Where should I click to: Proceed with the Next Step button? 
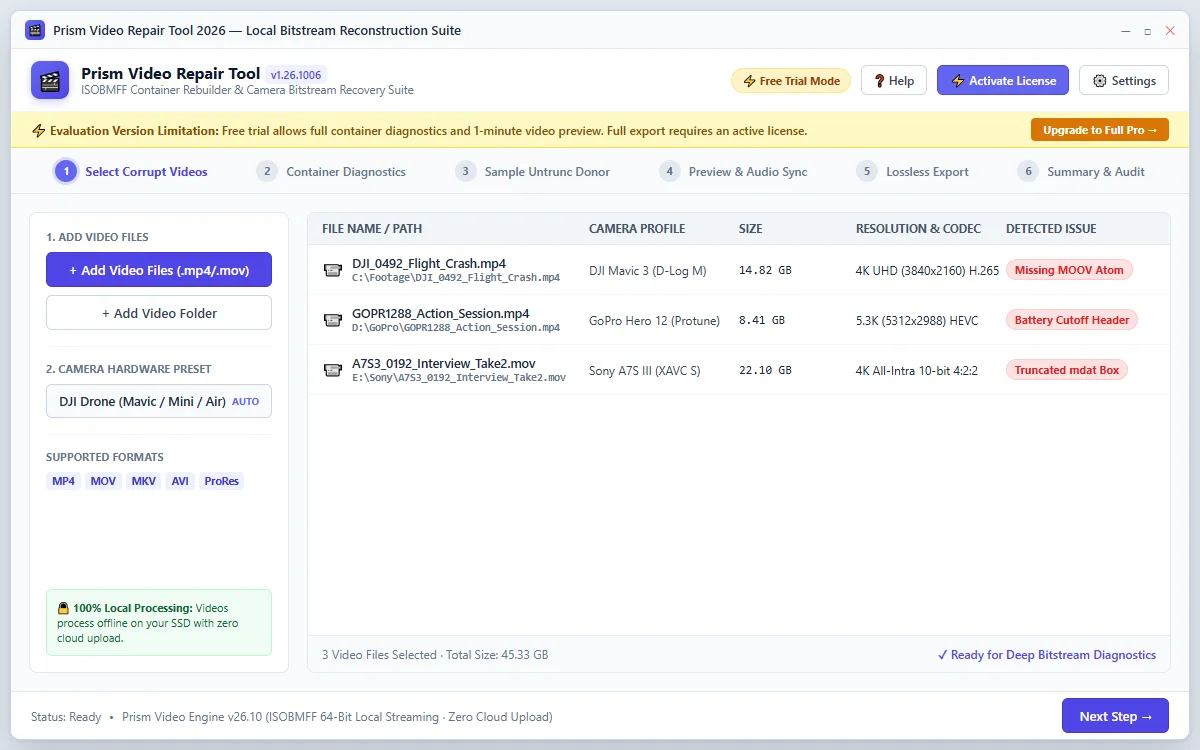pos(1115,716)
